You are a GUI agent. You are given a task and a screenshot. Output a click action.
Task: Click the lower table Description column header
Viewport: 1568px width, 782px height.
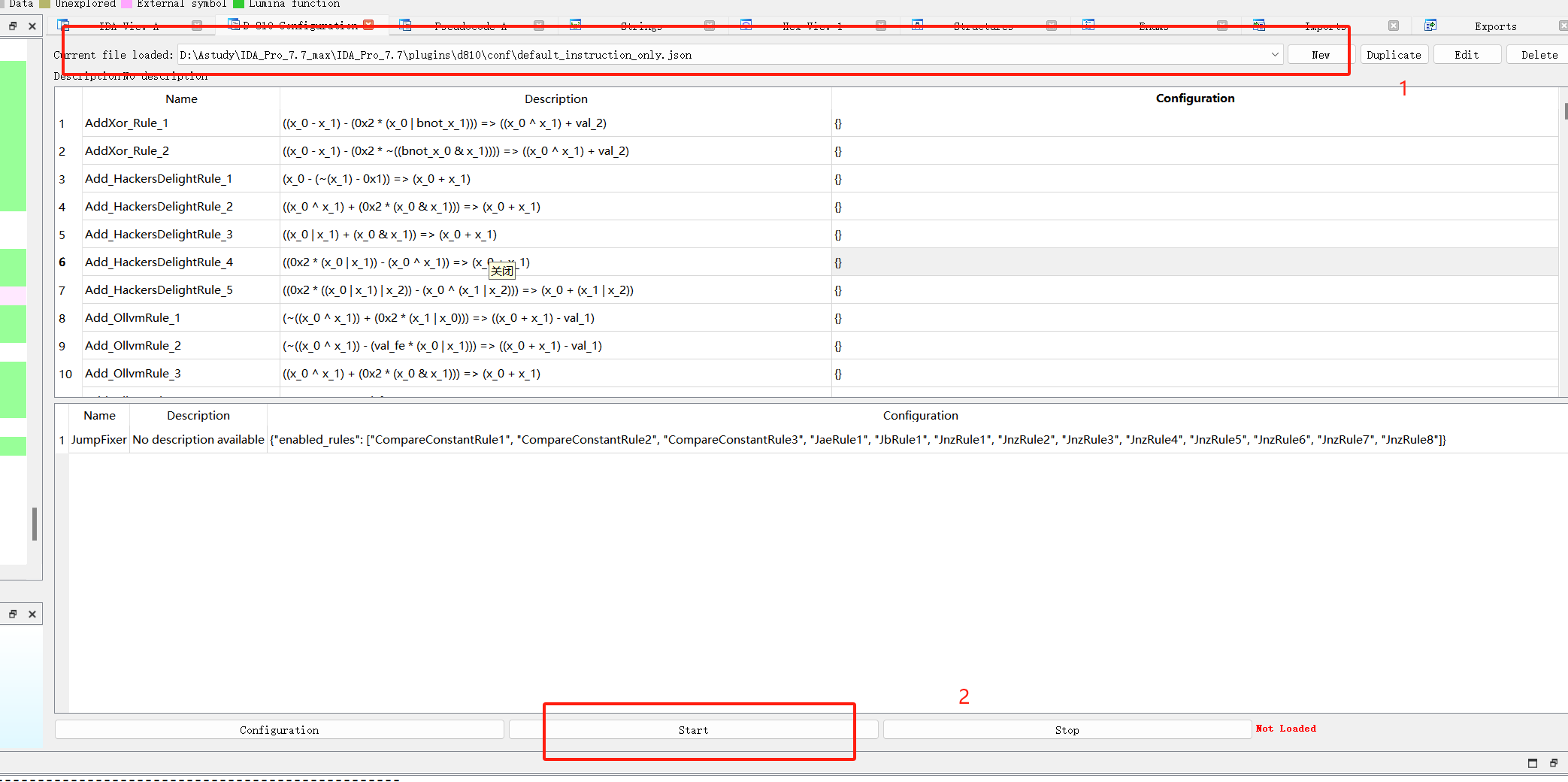(x=198, y=416)
